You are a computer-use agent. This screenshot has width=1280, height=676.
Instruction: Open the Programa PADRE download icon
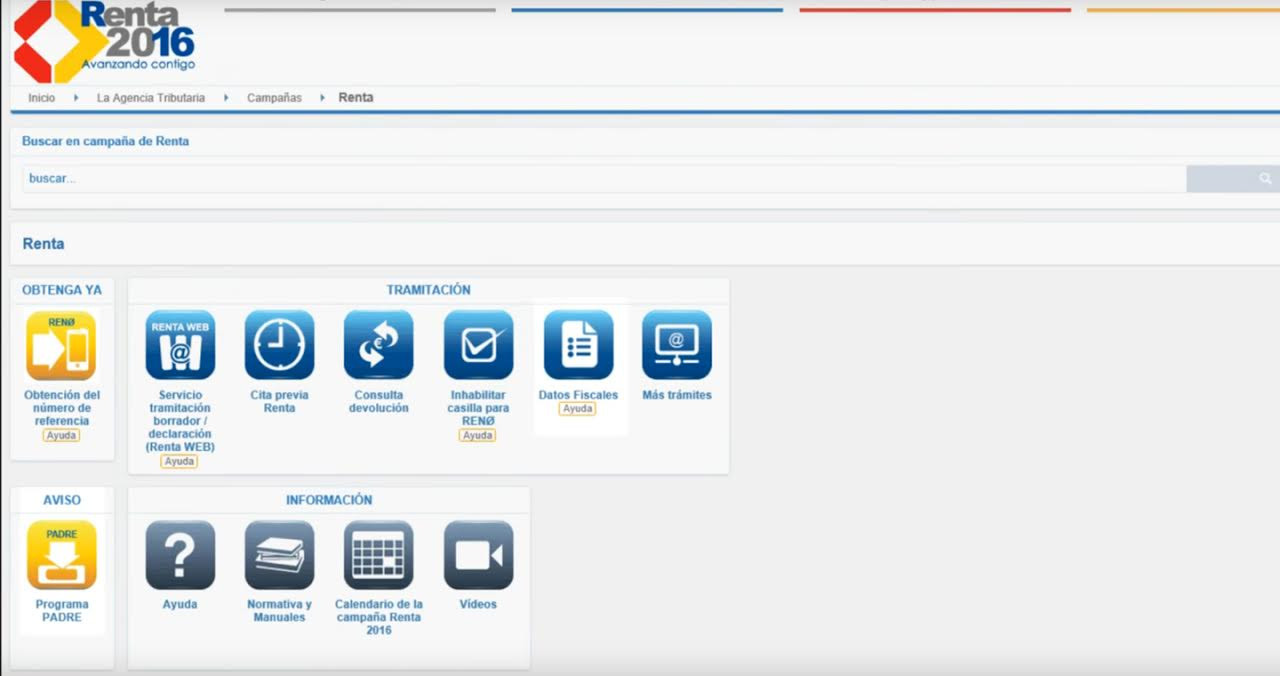click(x=62, y=555)
